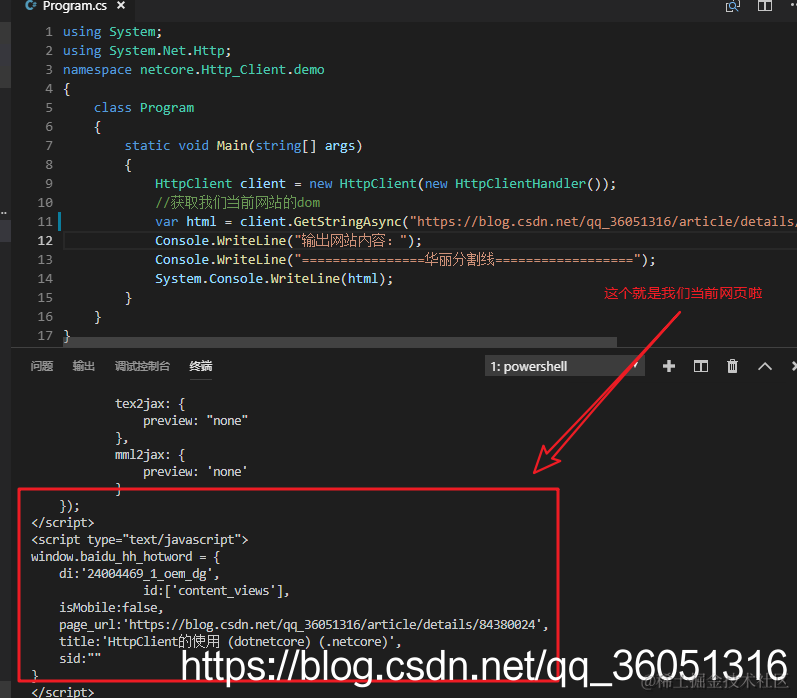Viewport: 797px width, 698px height.
Task: Close the Program.cs editor tab
Action: (x=121, y=6)
